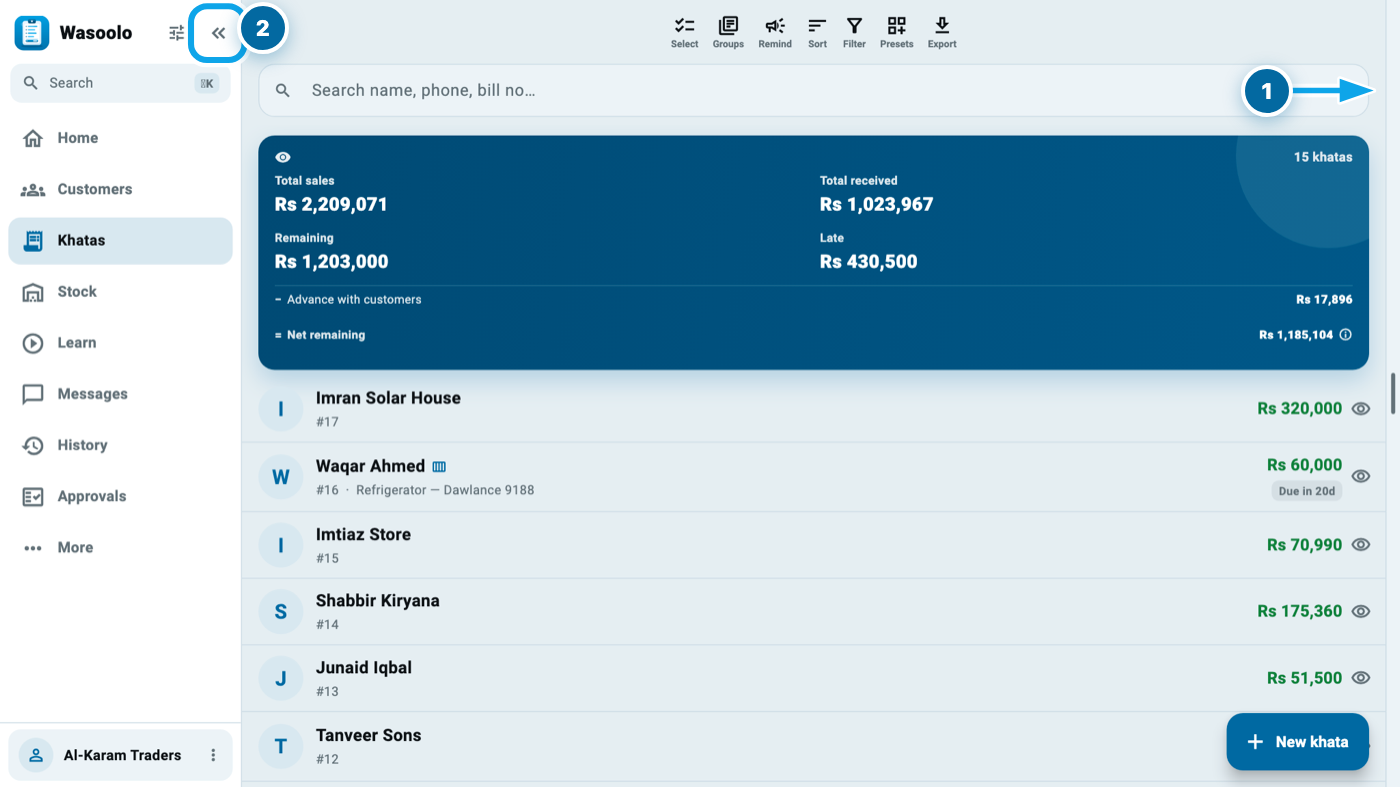The image size is (1400, 787).
Task: Open the sidebar Search field
Action: click(x=120, y=83)
